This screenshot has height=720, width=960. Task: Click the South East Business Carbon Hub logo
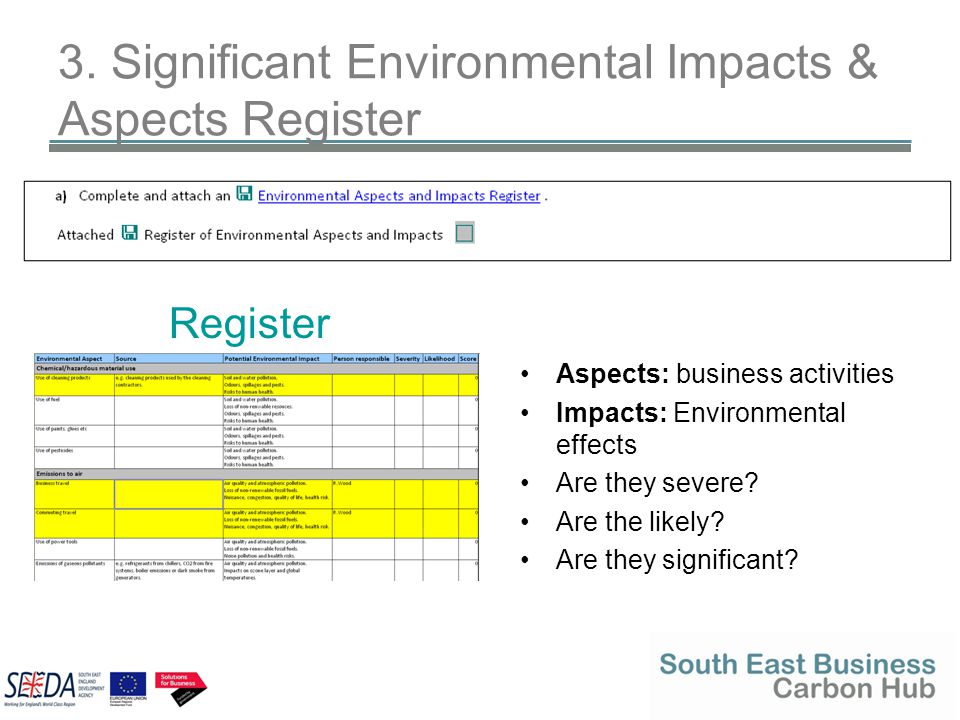click(798, 676)
